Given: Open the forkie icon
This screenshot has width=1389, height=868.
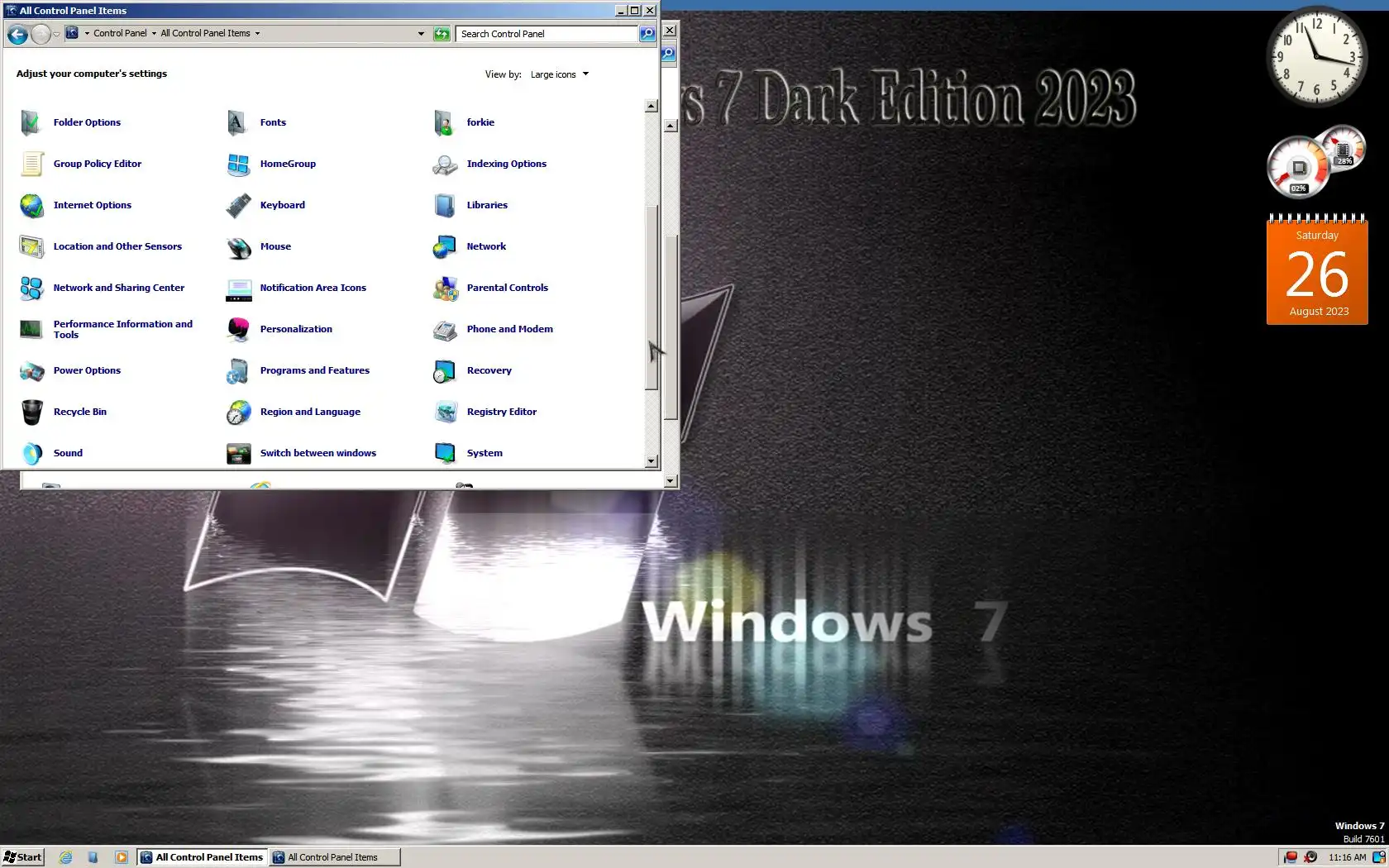Looking at the screenshot, I should pyautogui.click(x=445, y=122).
